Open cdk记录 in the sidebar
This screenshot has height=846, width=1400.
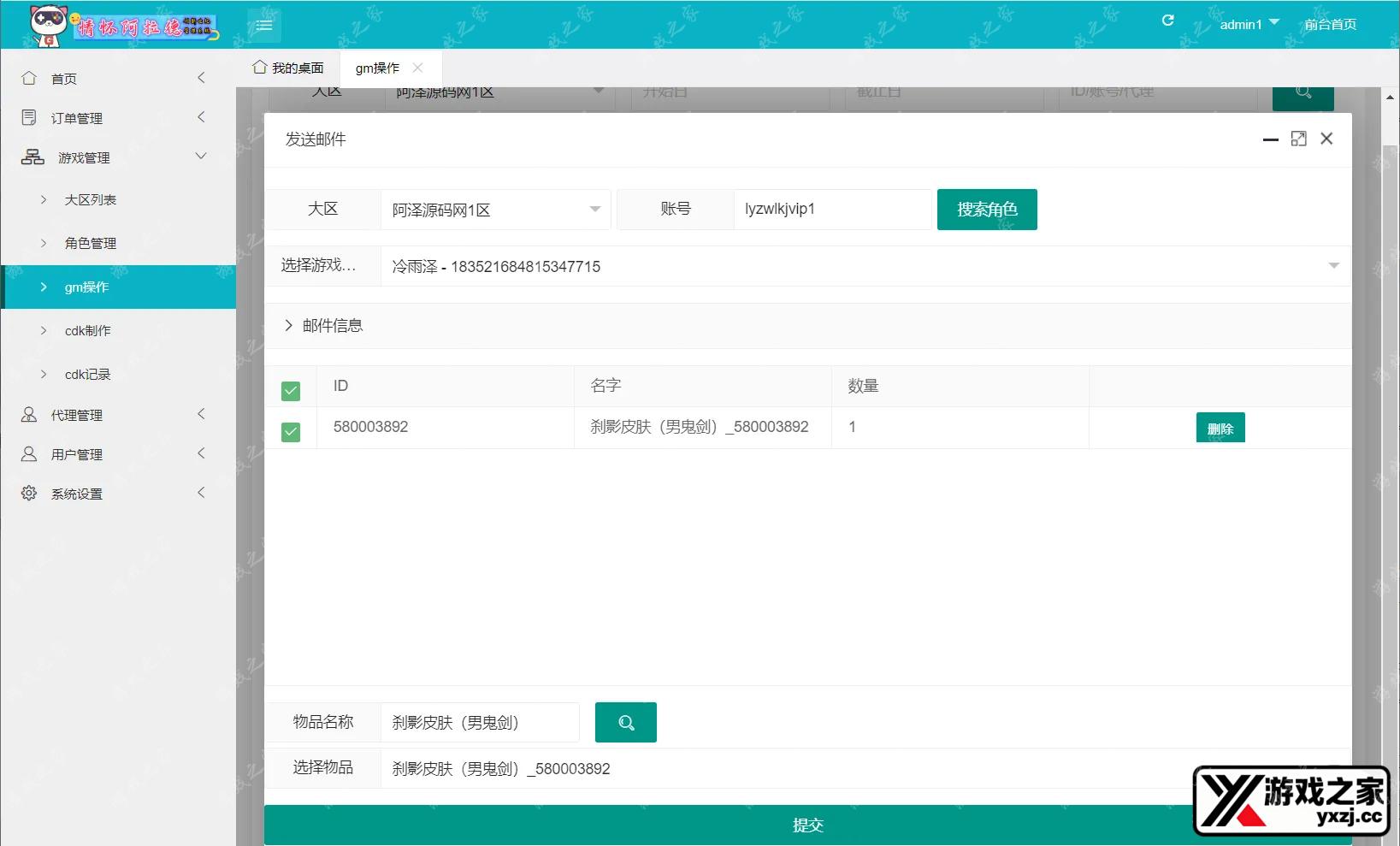click(118, 374)
